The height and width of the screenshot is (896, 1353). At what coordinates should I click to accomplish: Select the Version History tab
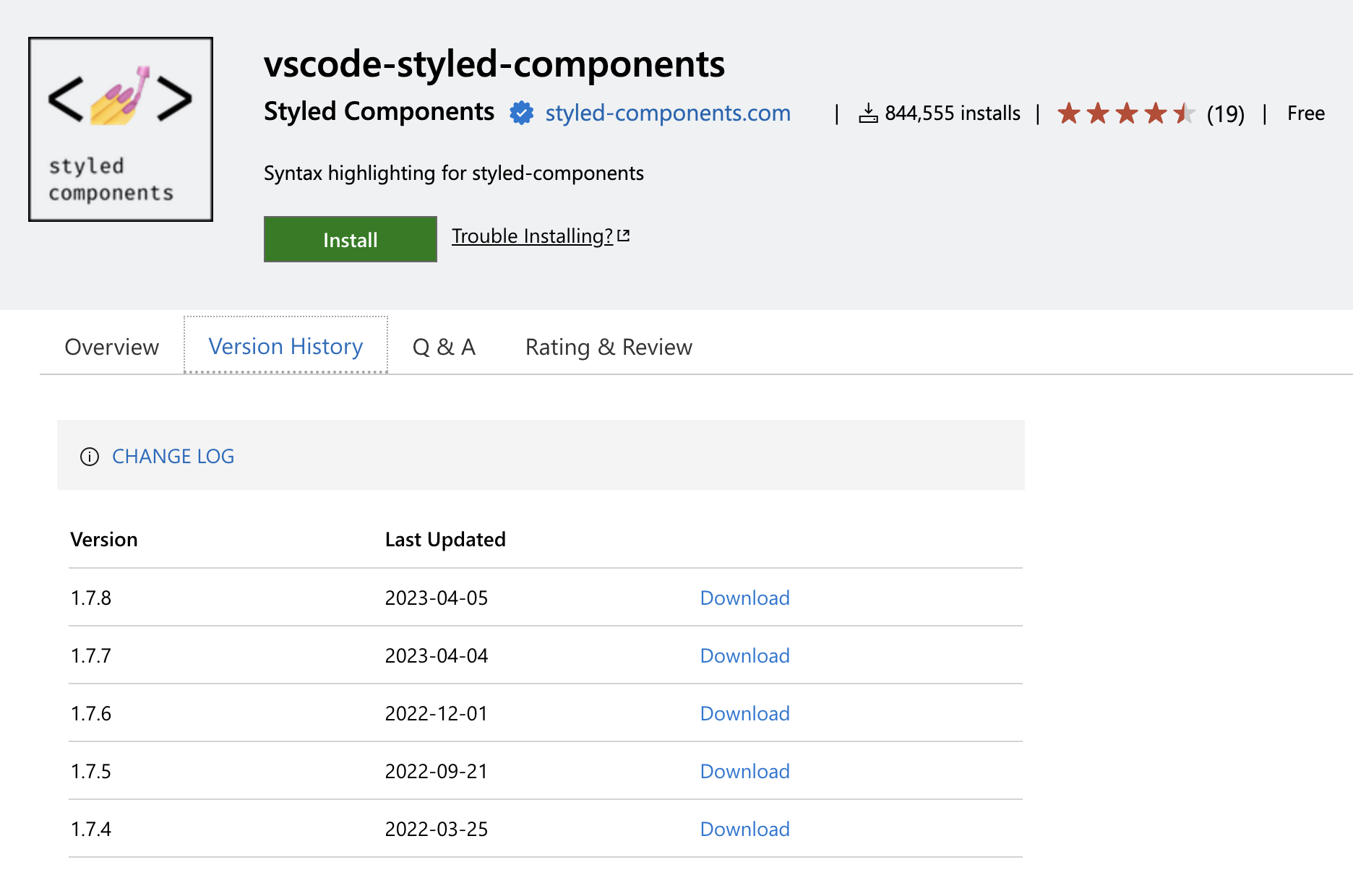click(x=285, y=347)
